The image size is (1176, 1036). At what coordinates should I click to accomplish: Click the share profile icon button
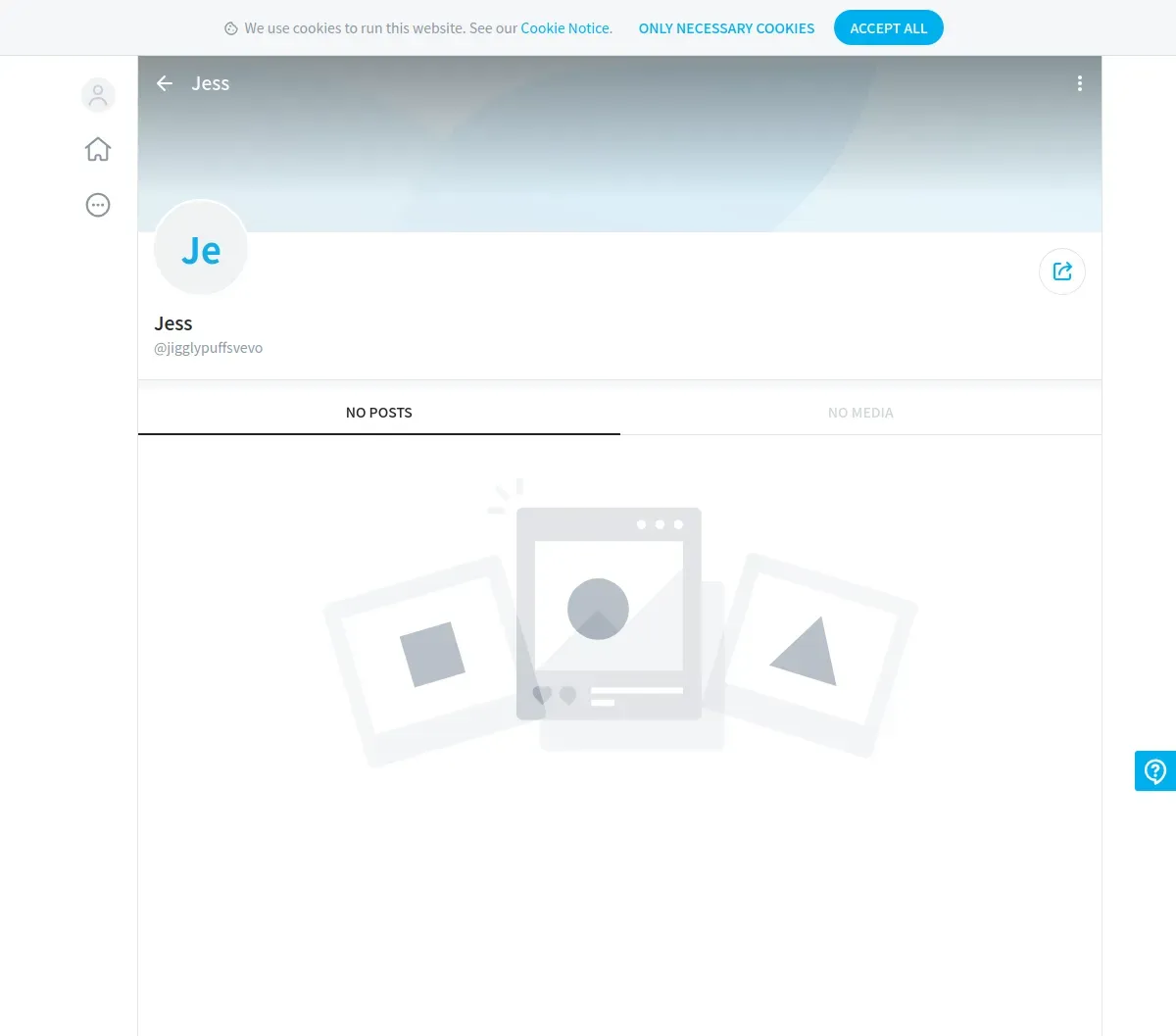click(x=1062, y=271)
